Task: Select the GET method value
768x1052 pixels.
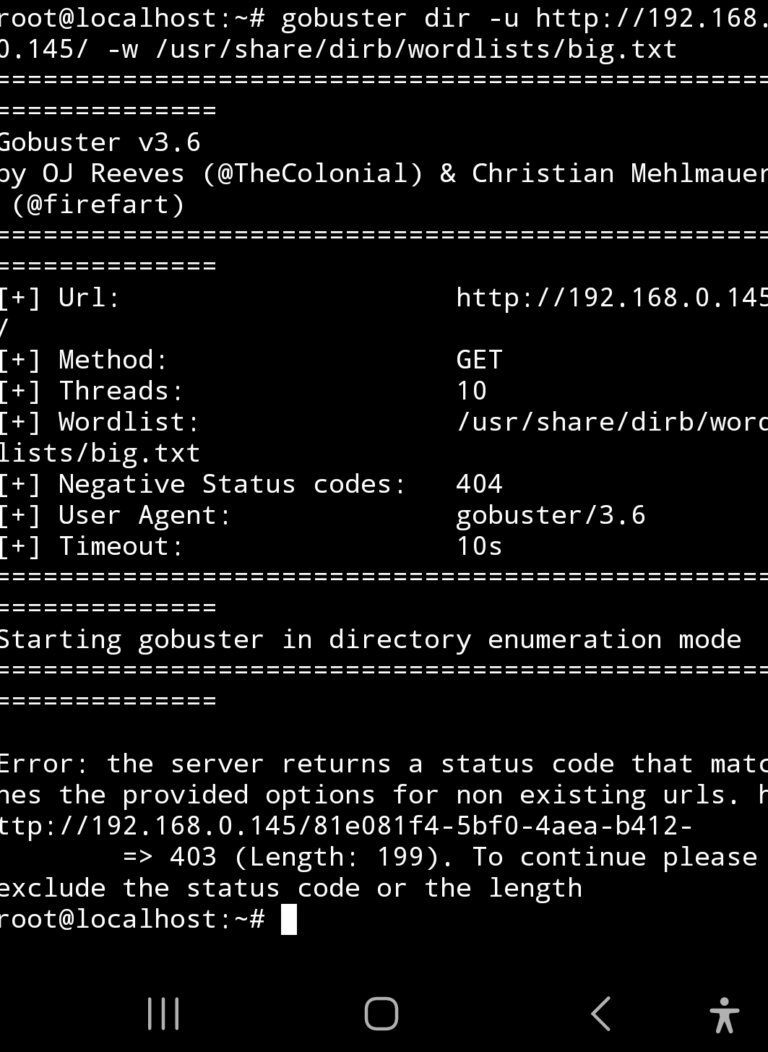Action: (x=479, y=359)
